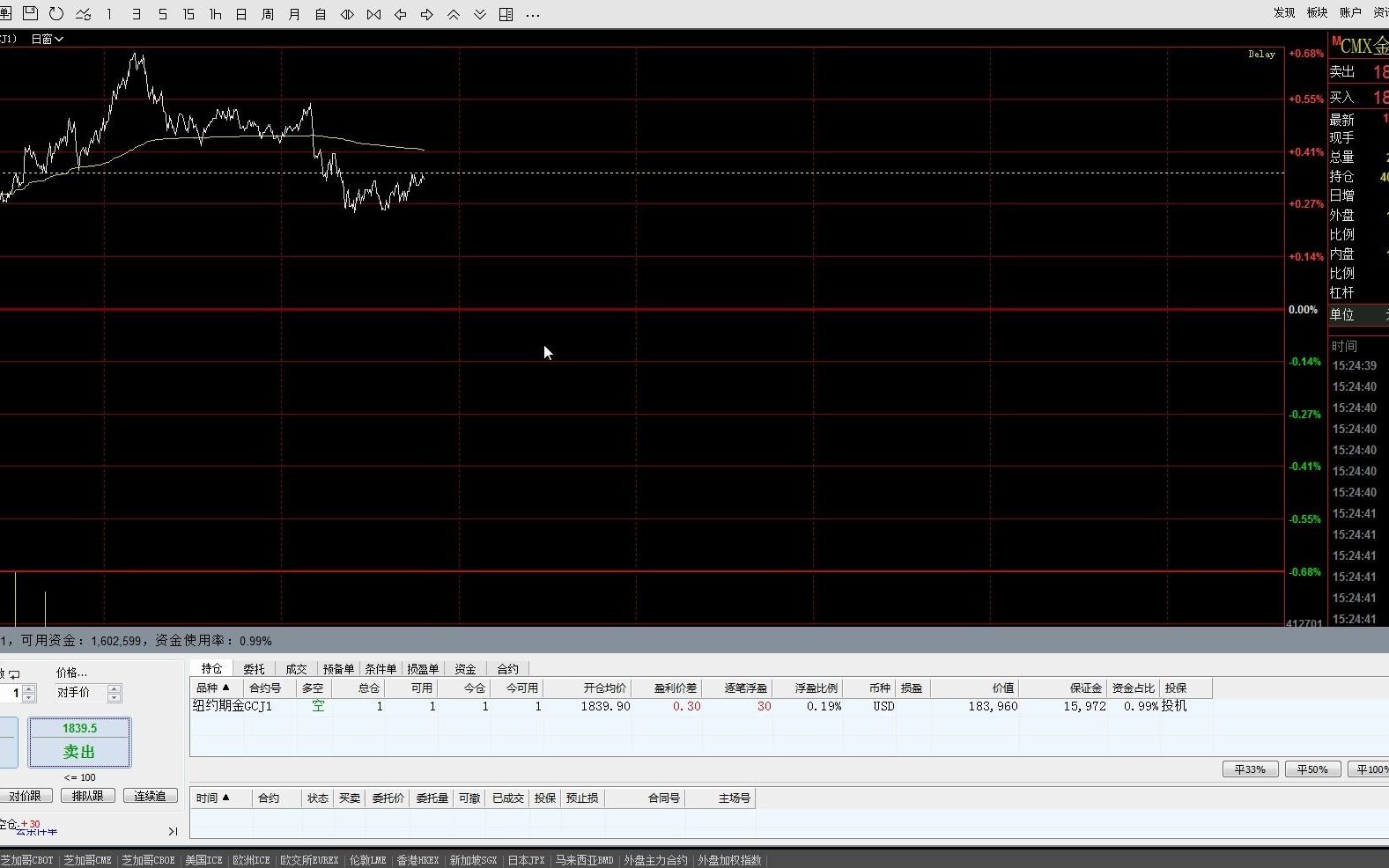This screenshot has width=1389, height=868.
Task: Switch to the 5-minute period
Action: pyautogui.click(x=162, y=14)
